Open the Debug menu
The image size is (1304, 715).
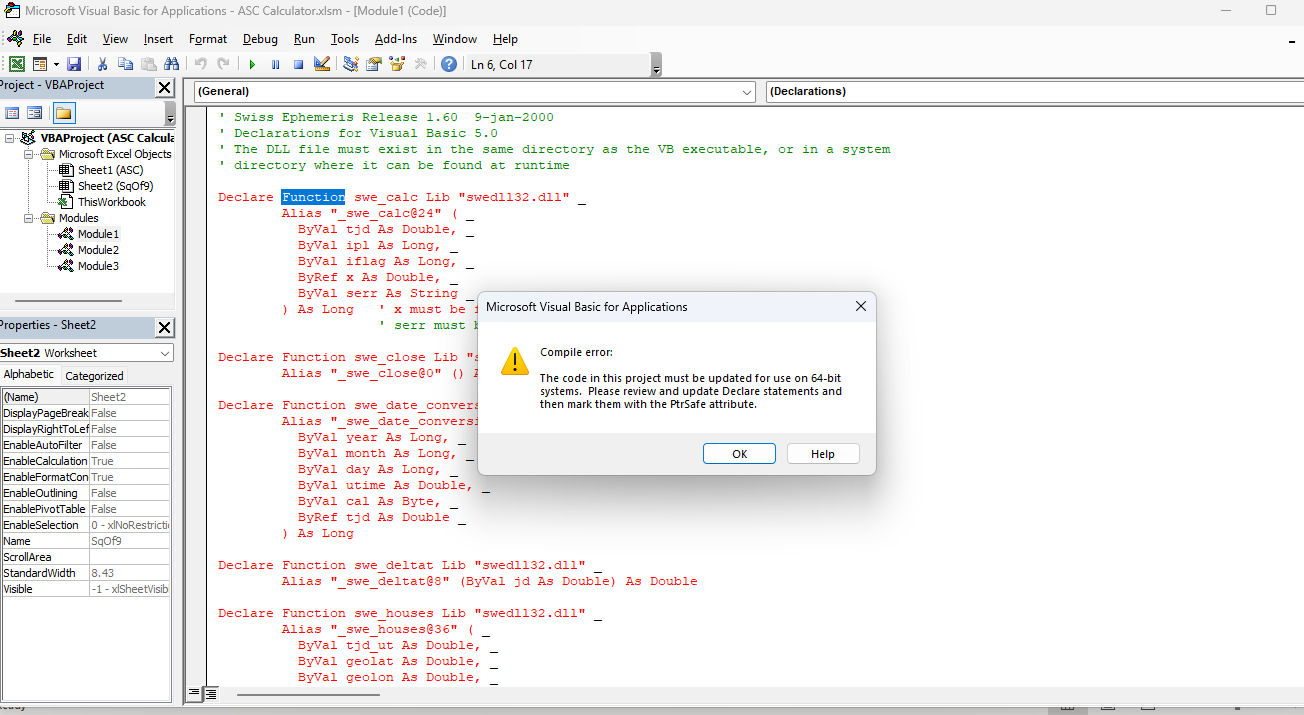click(260, 39)
